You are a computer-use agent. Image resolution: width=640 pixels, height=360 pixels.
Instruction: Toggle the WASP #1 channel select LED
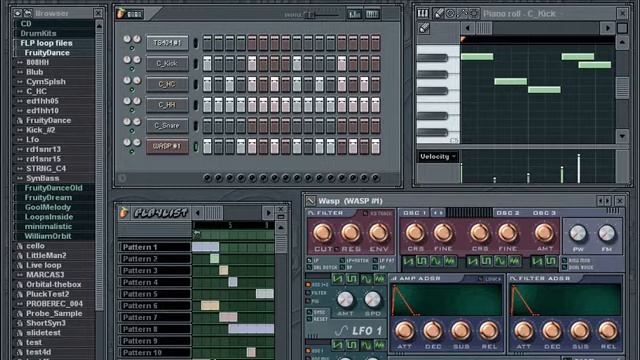[x=196, y=147]
